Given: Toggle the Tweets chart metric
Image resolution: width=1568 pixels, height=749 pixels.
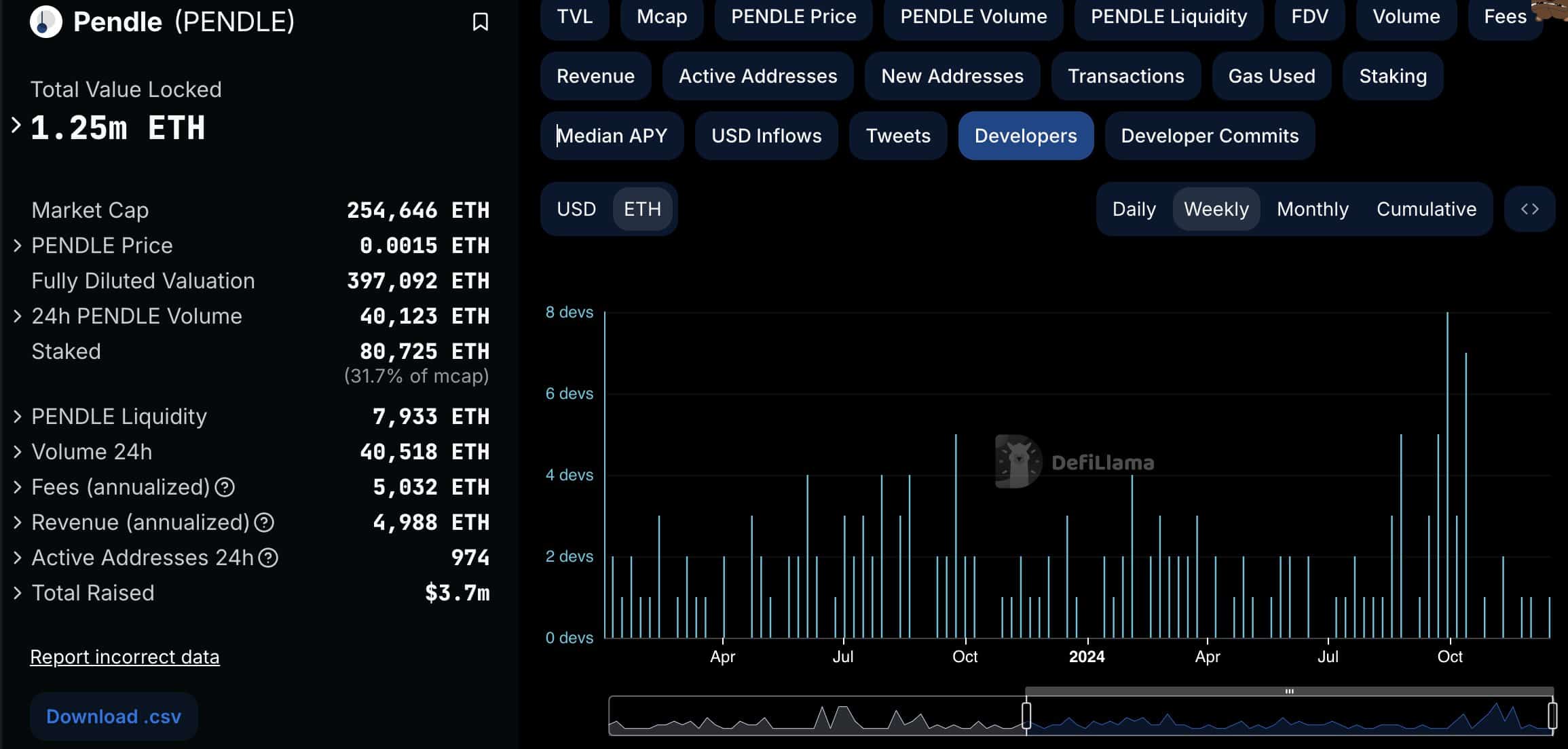Looking at the screenshot, I should (898, 136).
